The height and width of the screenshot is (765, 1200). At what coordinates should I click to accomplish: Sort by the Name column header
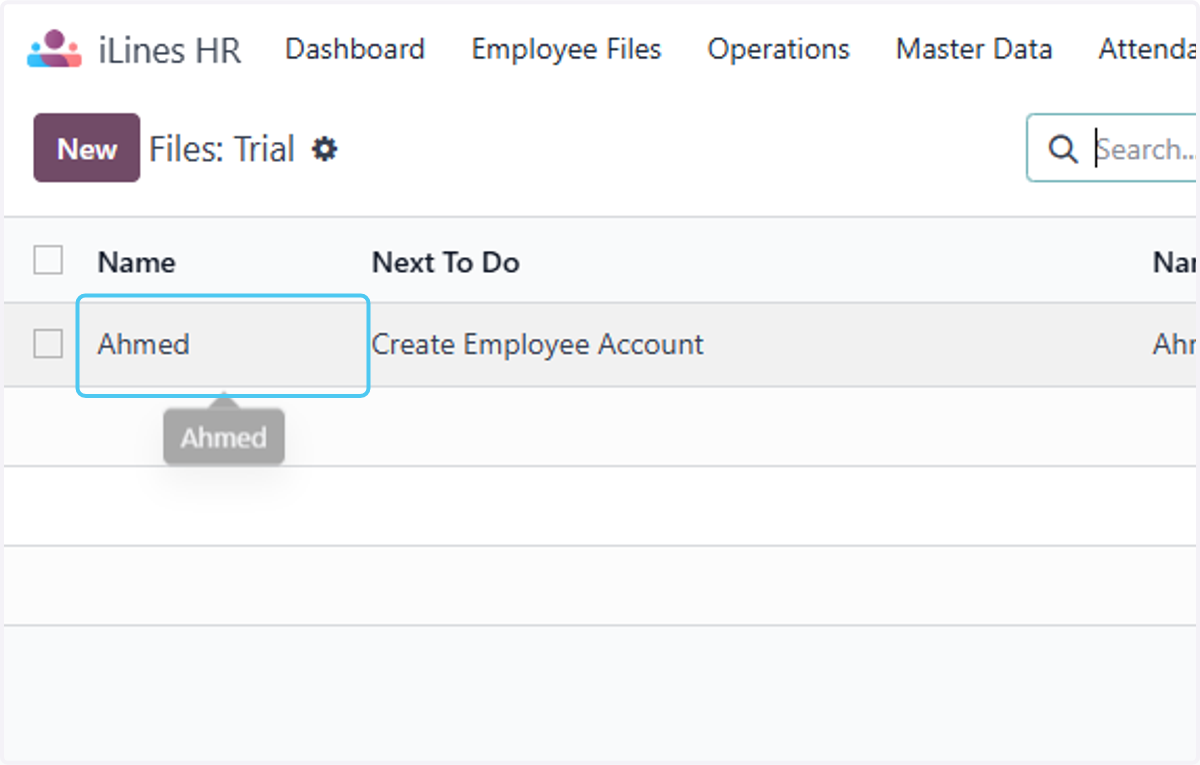click(136, 262)
